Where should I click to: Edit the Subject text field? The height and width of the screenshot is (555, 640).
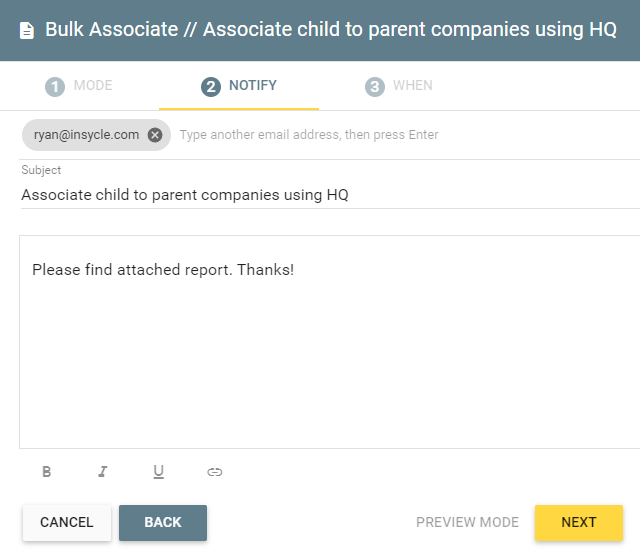tap(330, 195)
